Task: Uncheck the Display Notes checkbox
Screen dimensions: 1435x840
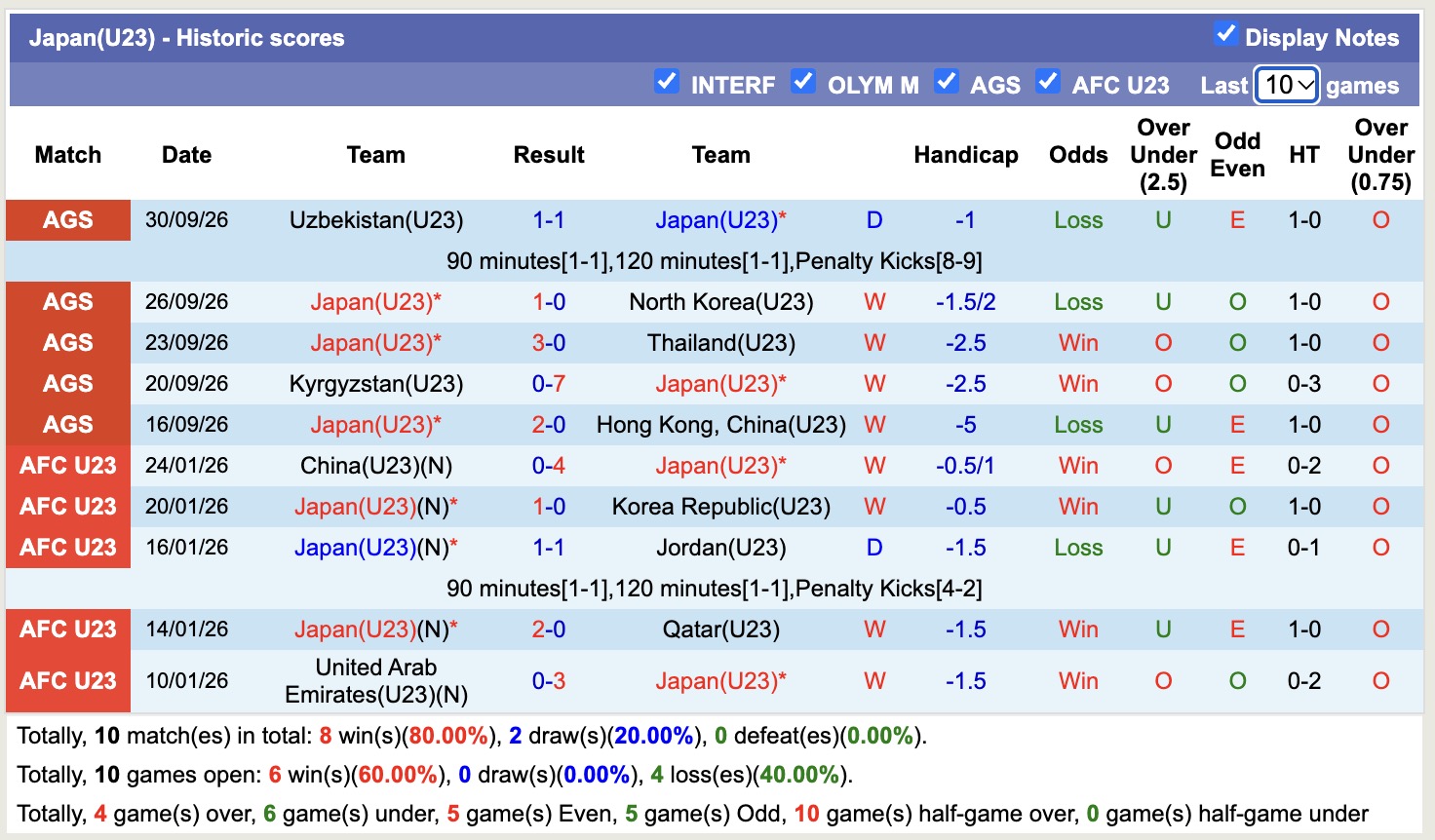Action: (1226, 34)
